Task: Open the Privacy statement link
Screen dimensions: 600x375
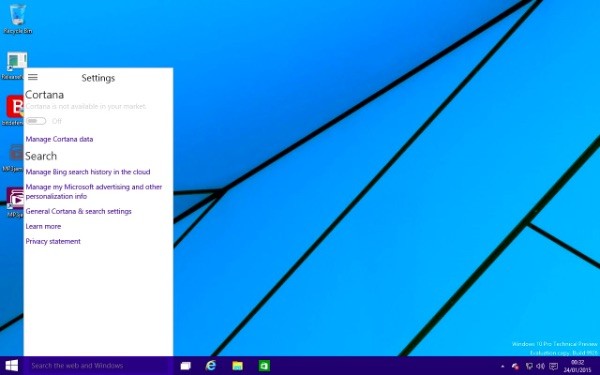Action: tap(53, 241)
